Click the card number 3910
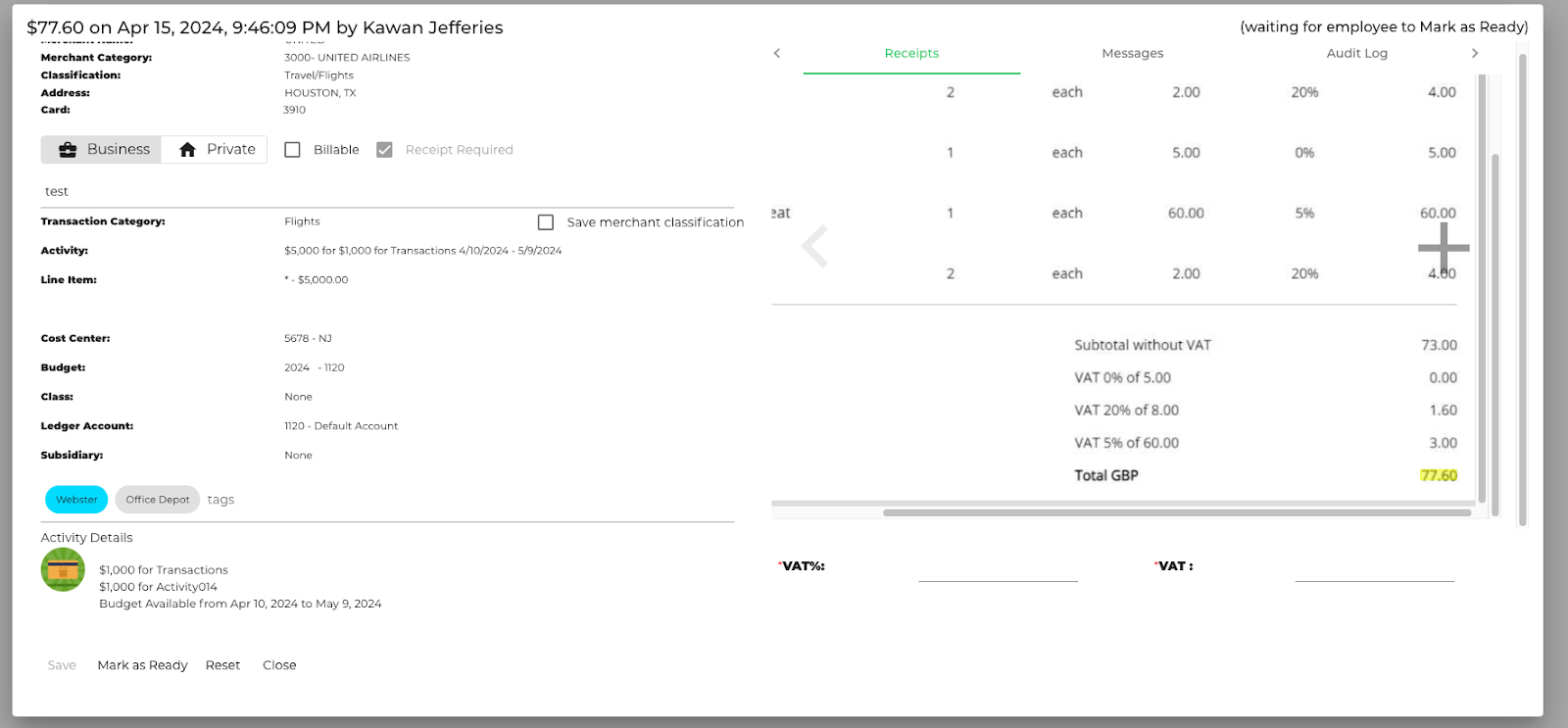 tap(294, 110)
